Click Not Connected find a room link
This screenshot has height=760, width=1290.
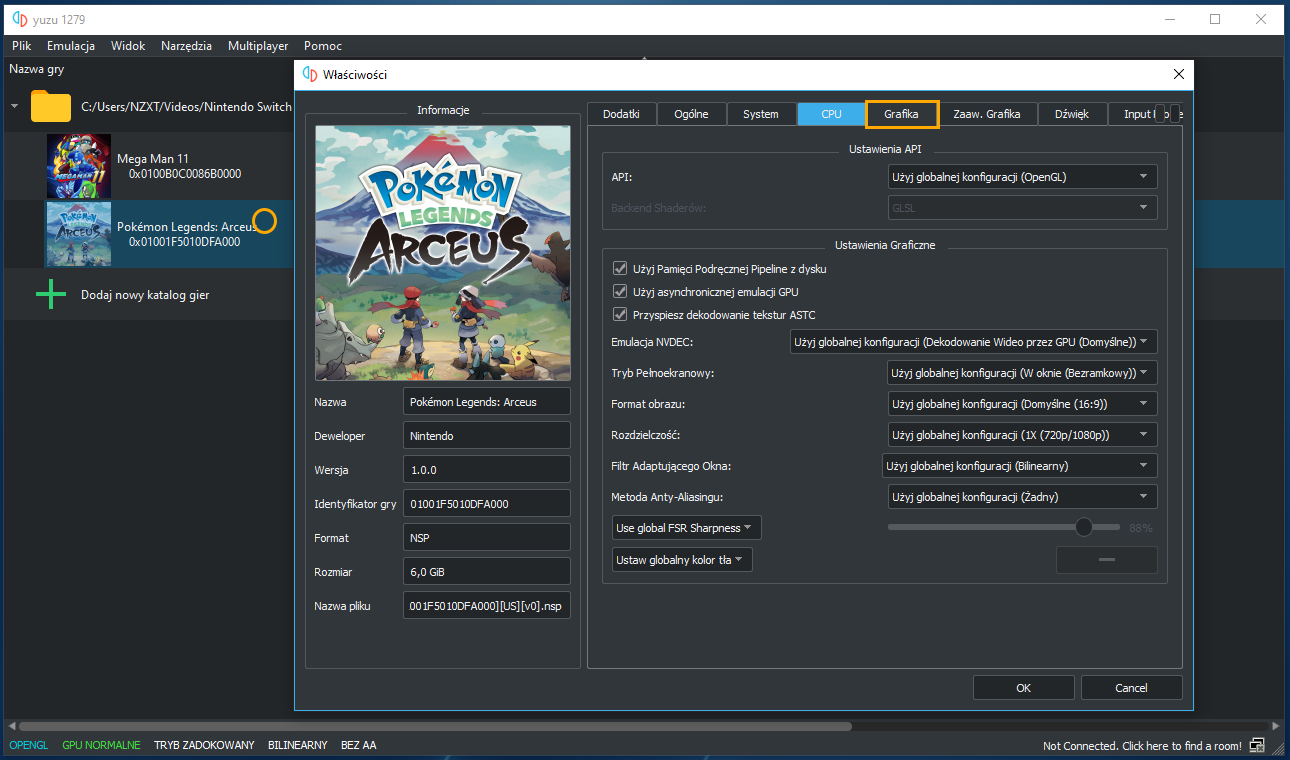click(1142, 746)
